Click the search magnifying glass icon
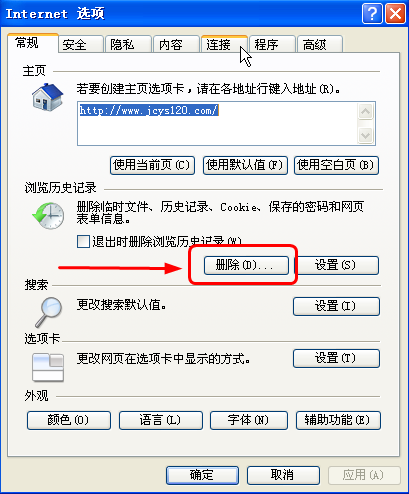This screenshot has width=409, height=494. coord(49,312)
